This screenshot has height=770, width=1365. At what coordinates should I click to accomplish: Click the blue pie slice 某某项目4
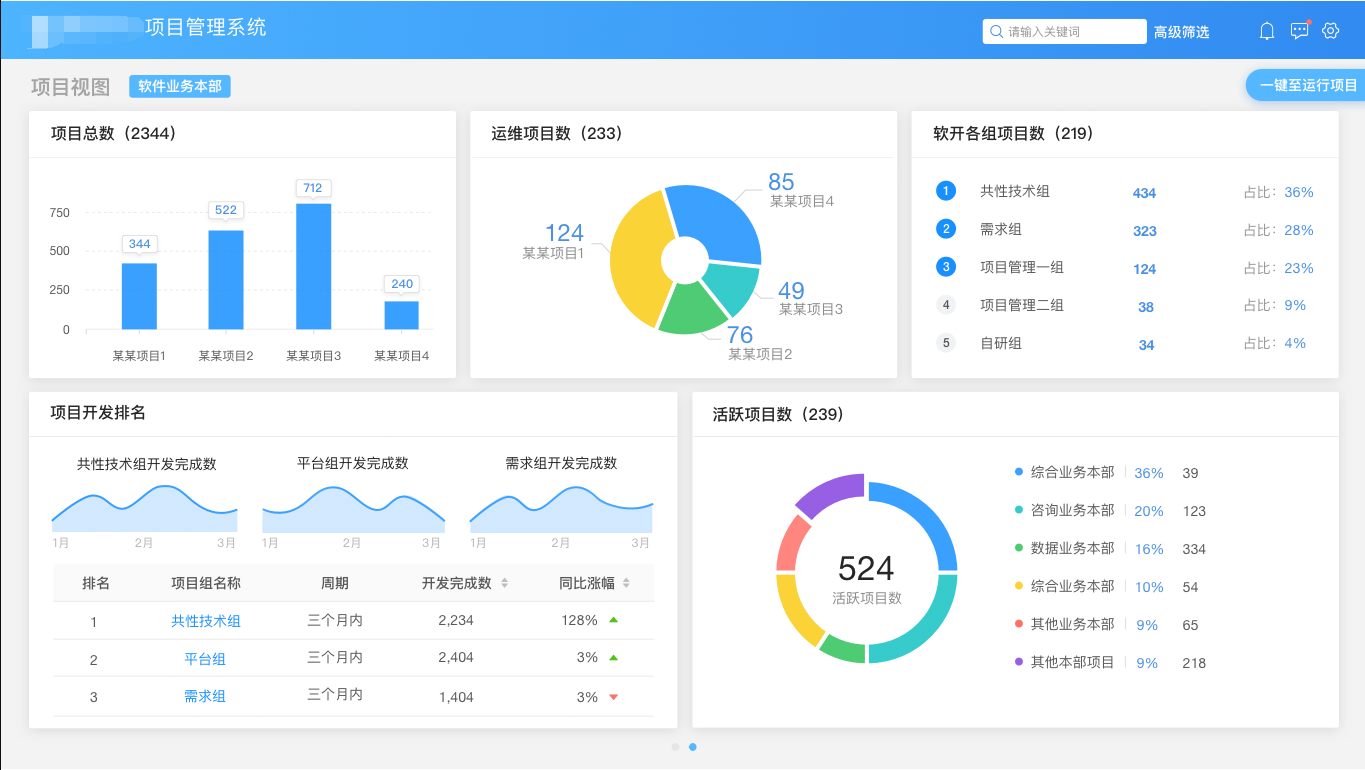coord(718,220)
